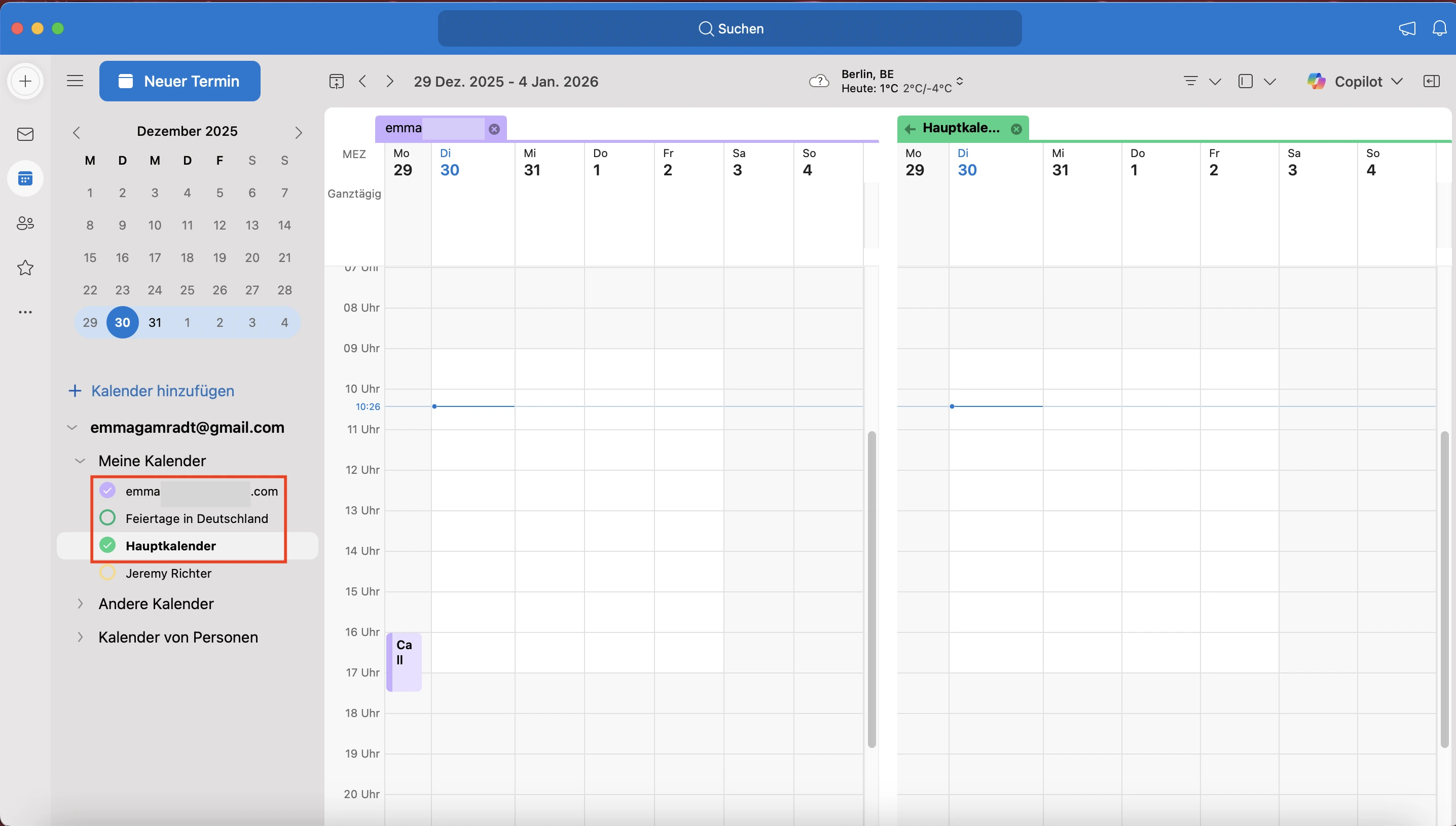Click the megaphone announcements icon
Screen dimensions: 1456x826
coord(1407,28)
